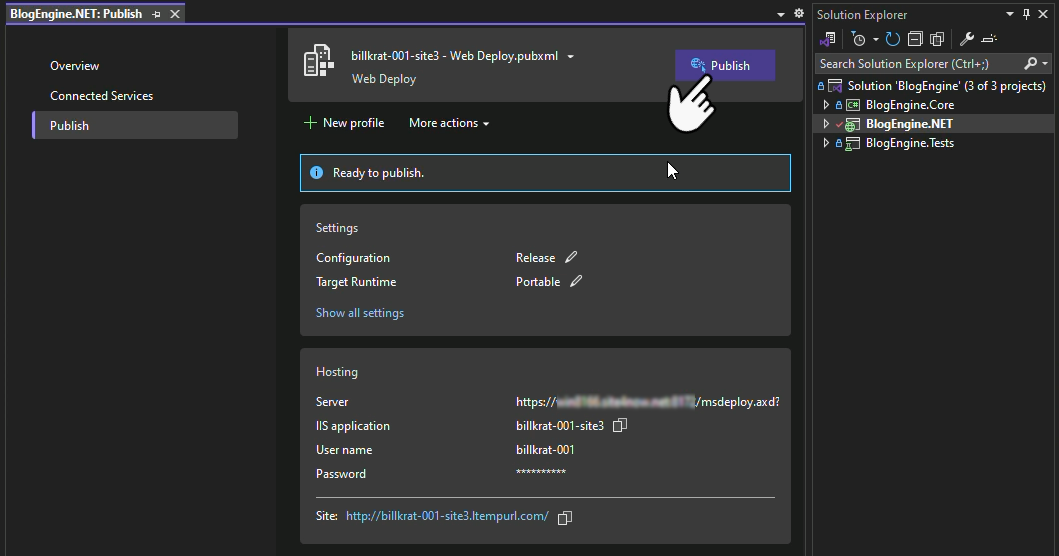Screen dimensions: 1059x556
Task: Click the Ready to publish status message
Action: tap(378, 173)
